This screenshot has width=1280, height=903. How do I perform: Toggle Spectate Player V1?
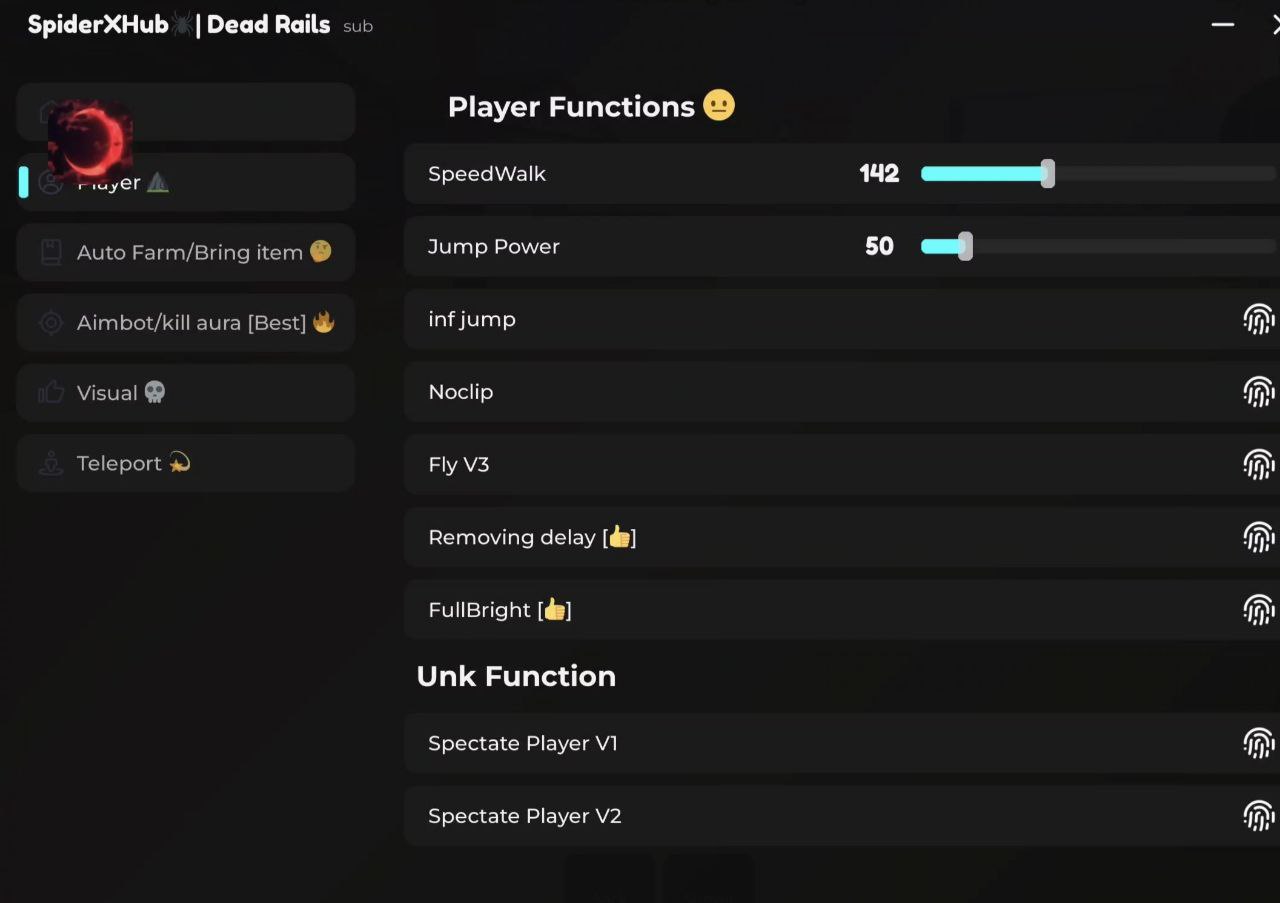[x=1258, y=743]
